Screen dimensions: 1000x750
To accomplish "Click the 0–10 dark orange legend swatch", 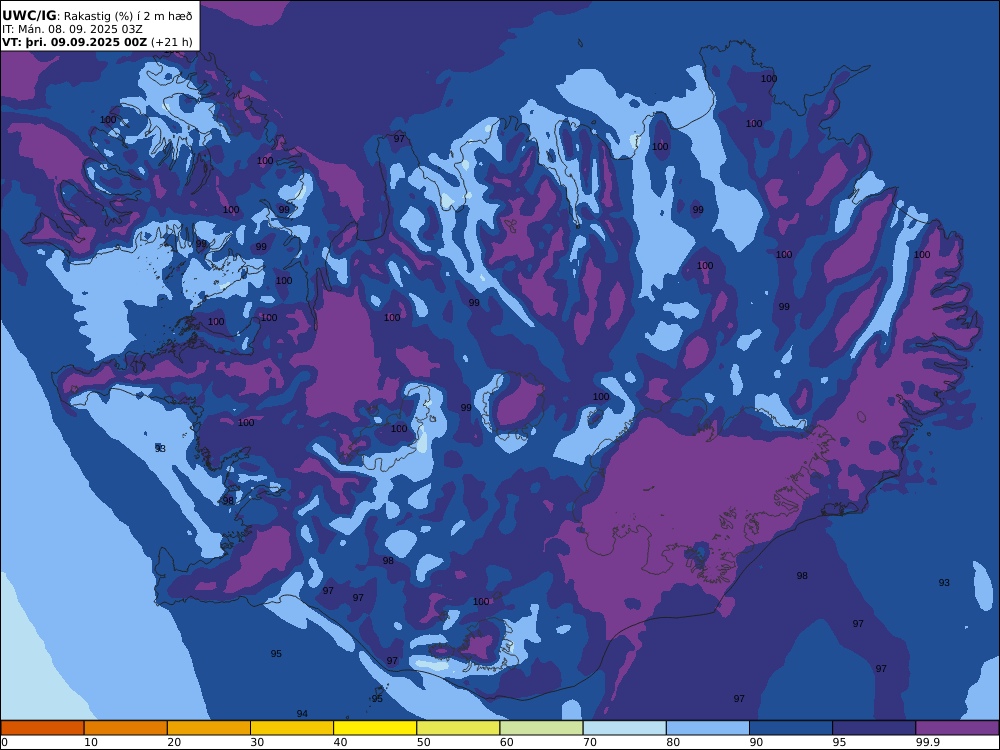I will click(42, 728).
